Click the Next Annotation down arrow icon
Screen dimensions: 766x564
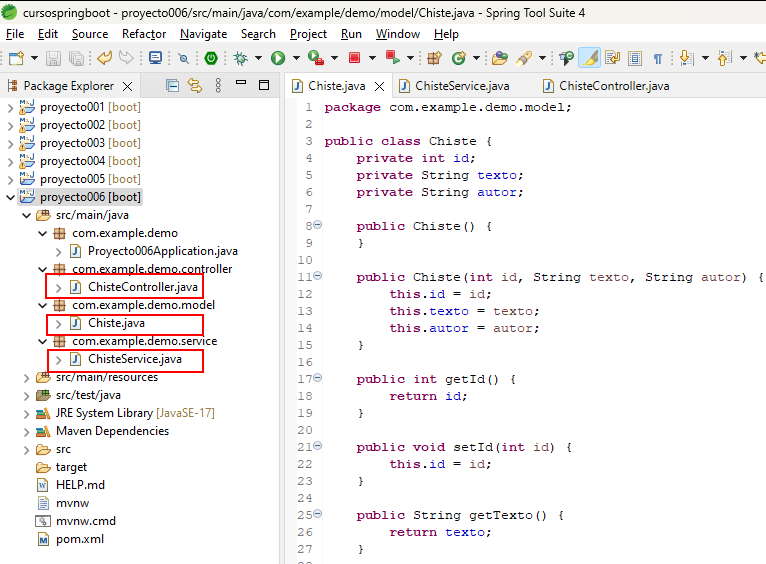(x=686, y=58)
